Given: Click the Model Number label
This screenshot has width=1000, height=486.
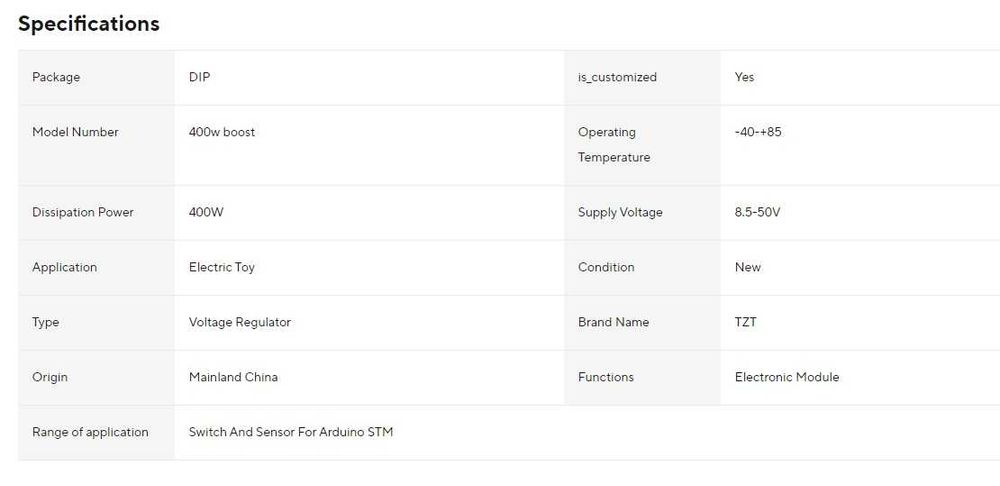Looking at the screenshot, I should (75, 132).
